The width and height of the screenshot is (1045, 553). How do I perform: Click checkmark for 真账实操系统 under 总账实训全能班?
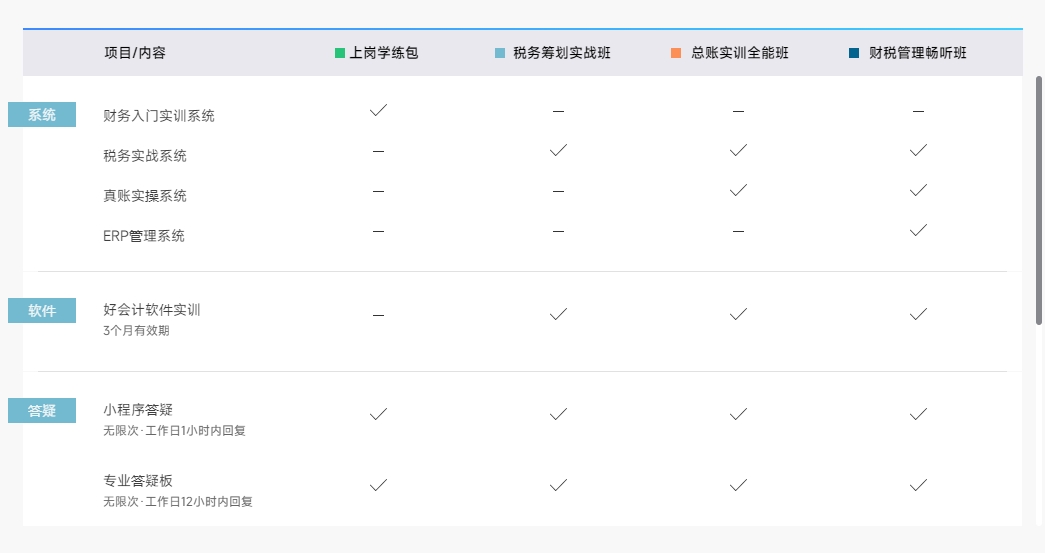click(x=738, y=191)
